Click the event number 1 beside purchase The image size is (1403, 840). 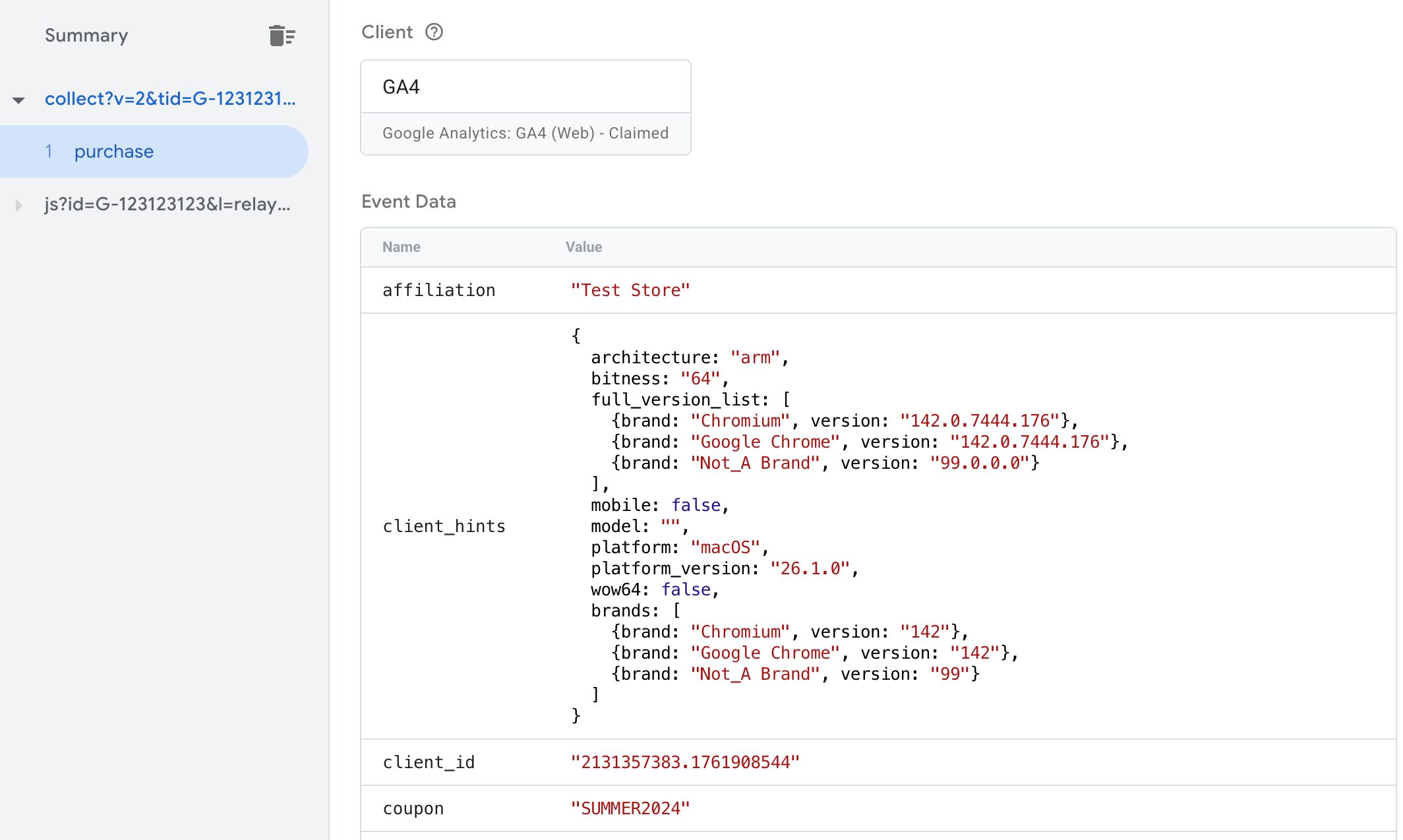[49, 152]
